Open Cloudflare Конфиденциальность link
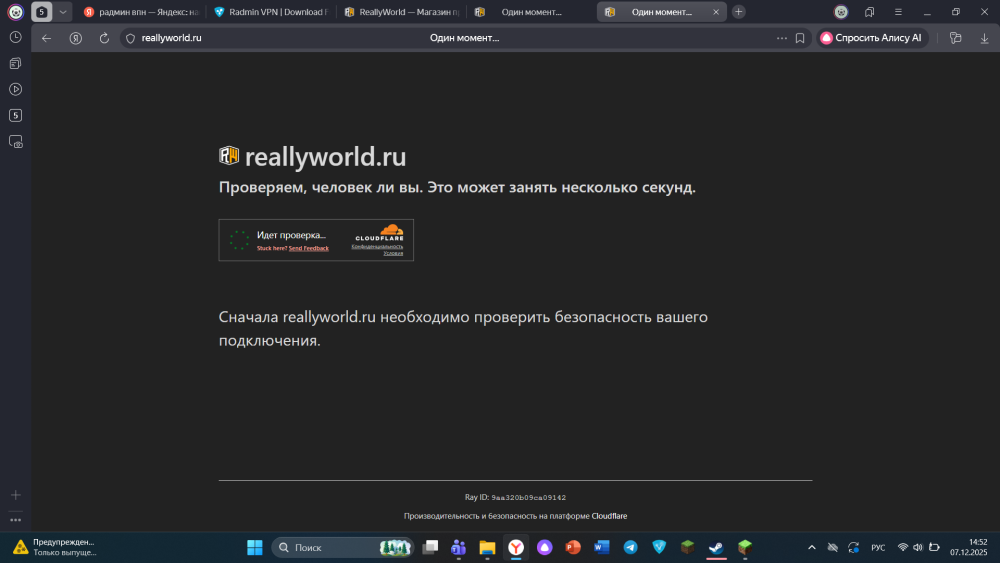This screenshot has height=563, width=1000. [377, 247]
